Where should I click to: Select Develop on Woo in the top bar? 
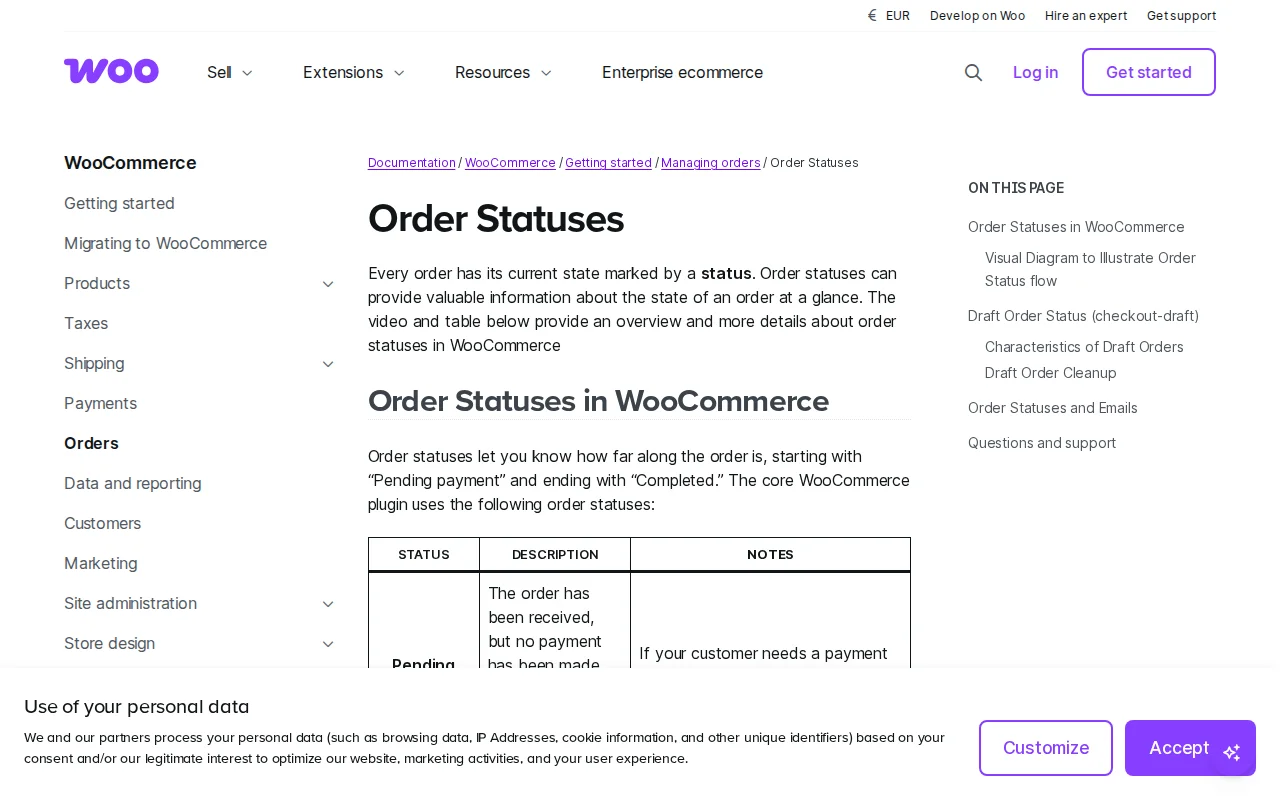(977, 15)
